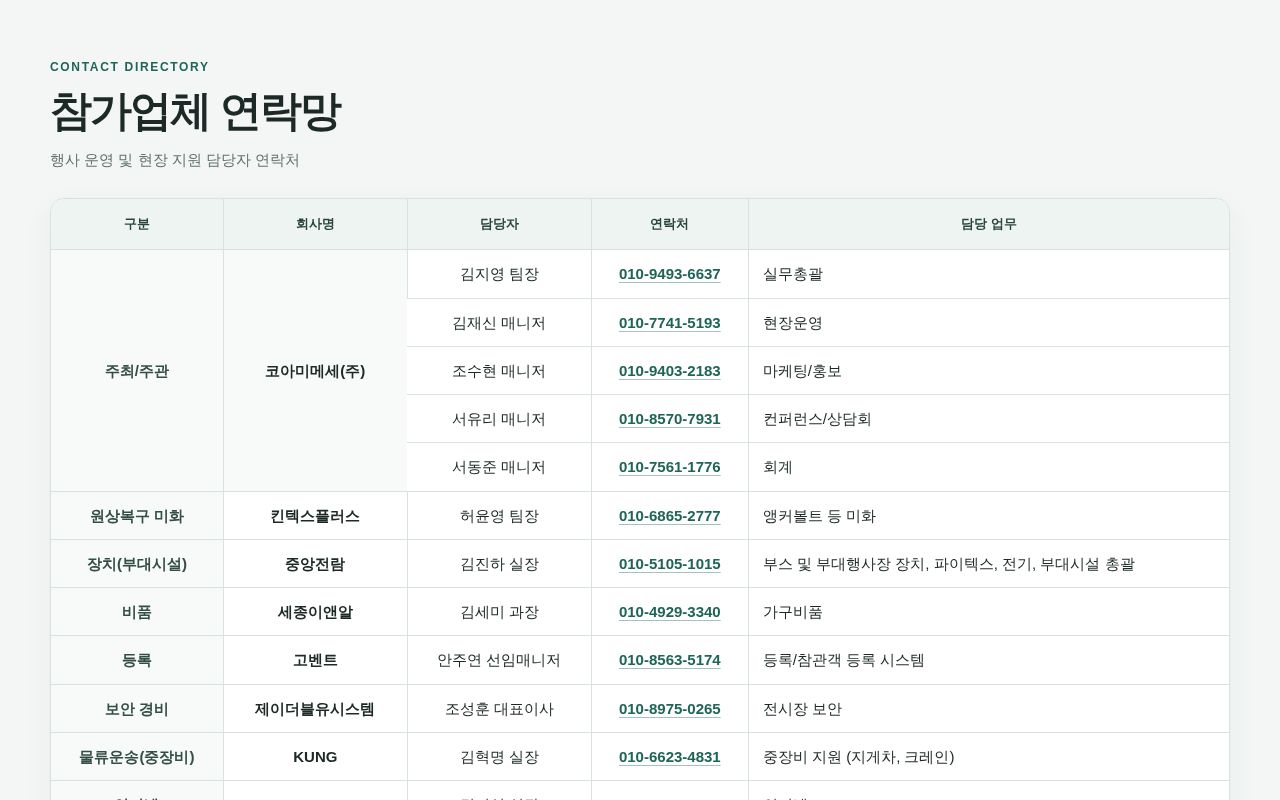Image resolution: width=1280 pixels, height=800 pixels.
Task: Click duty text 앵커볼트 등 미화
Action: [819, 516]
